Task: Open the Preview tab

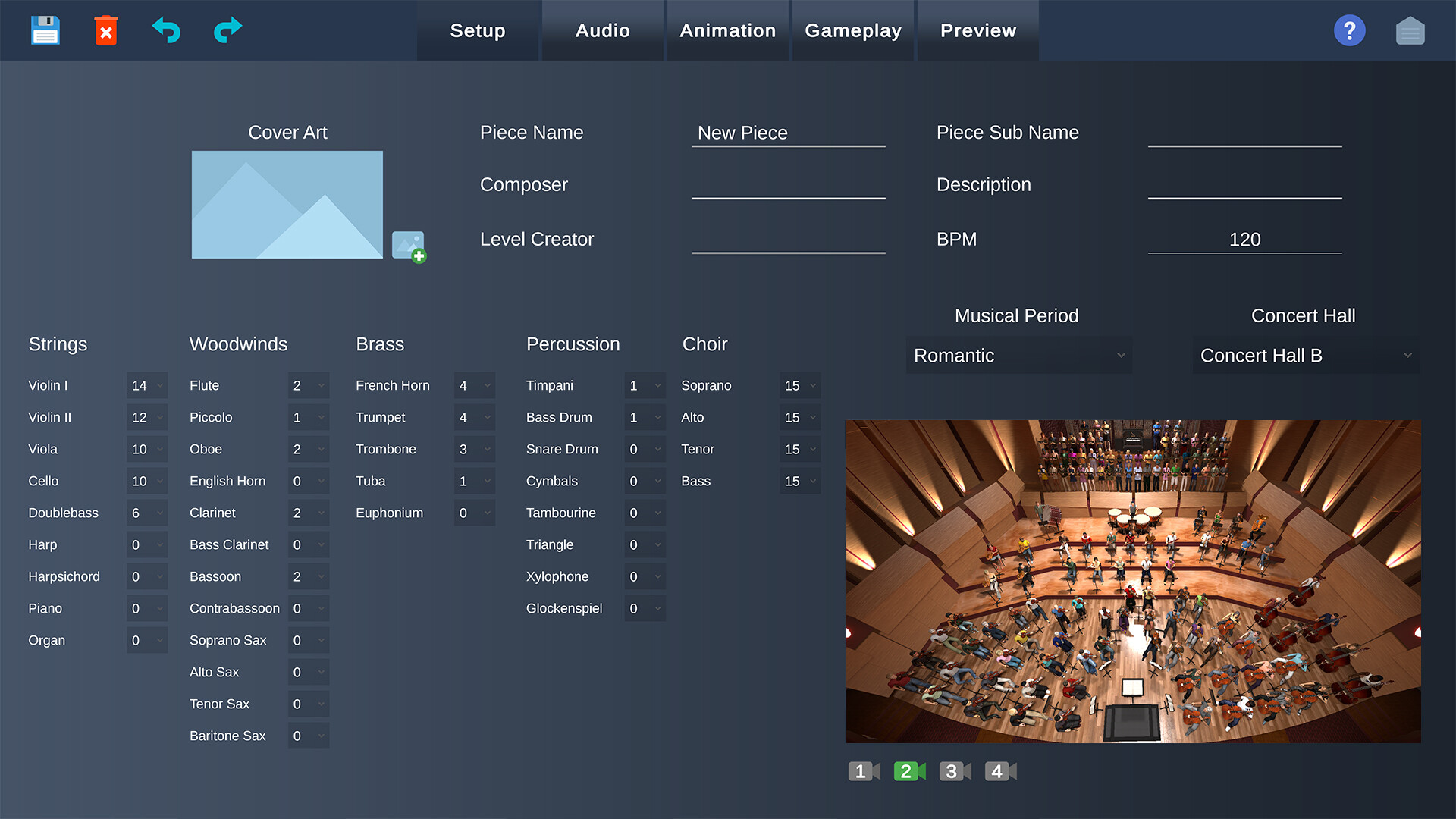Action: click(x=977, y=30)
